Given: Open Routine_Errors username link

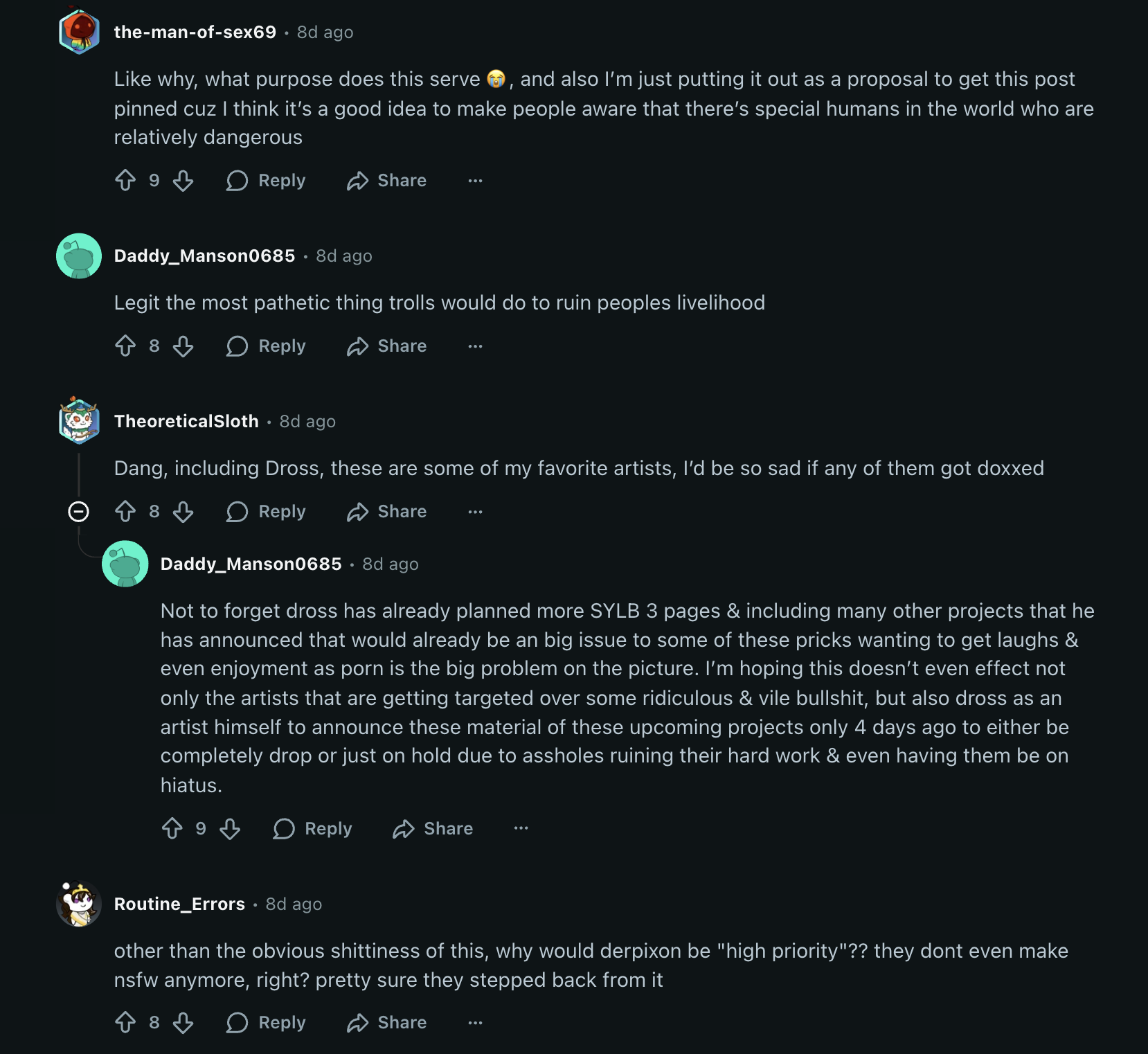Looking at the screenshot, I should 179,904.
